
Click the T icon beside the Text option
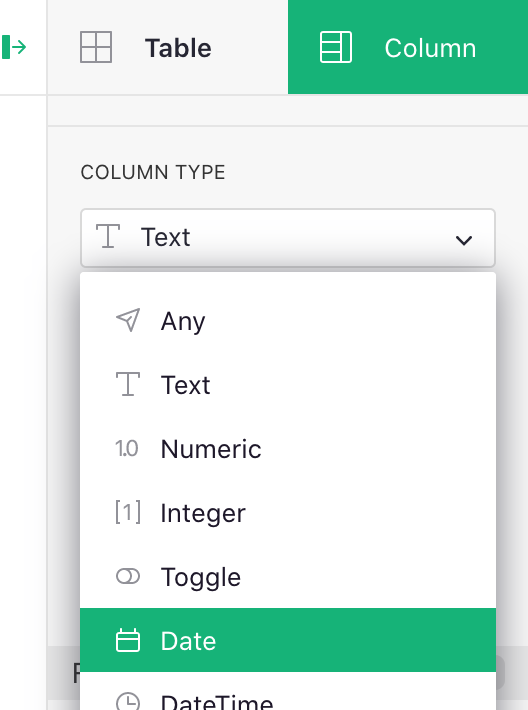click(128, 384)
